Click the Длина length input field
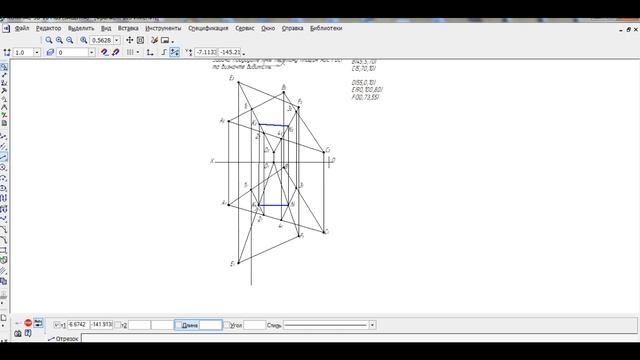This screenshot has width=640, height=360. click(211, 325)
